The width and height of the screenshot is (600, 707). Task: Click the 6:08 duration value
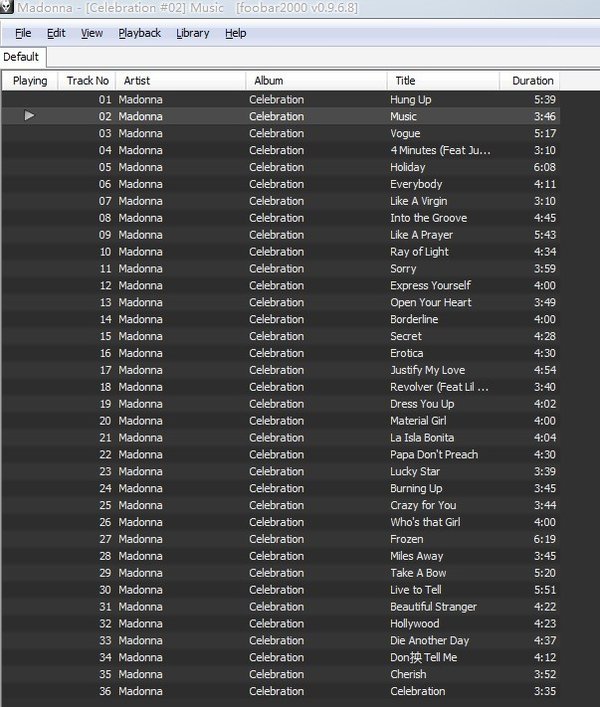pyautogui.click(x=545, y=167)
